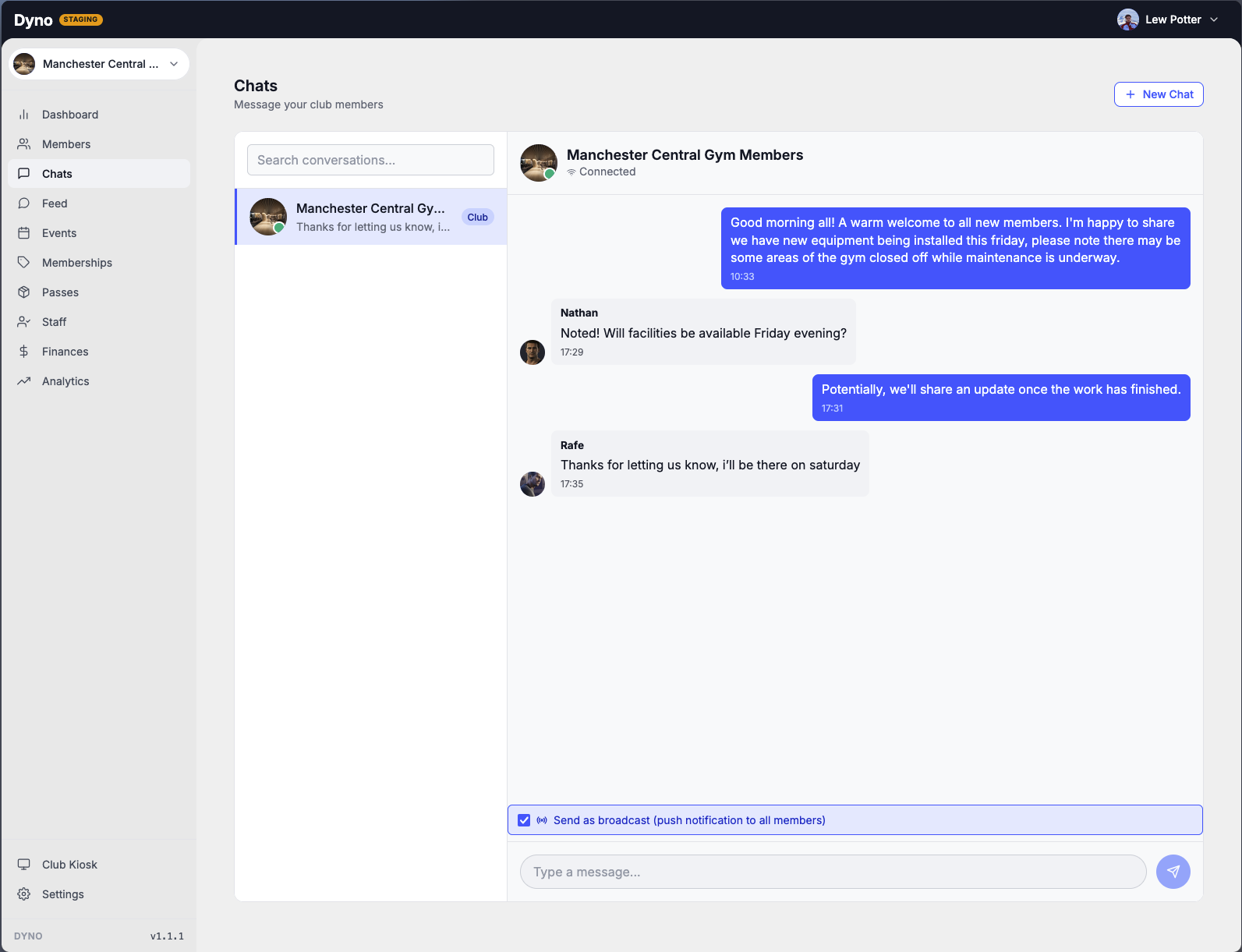Select Chats in the sidebar

[99, 174]
